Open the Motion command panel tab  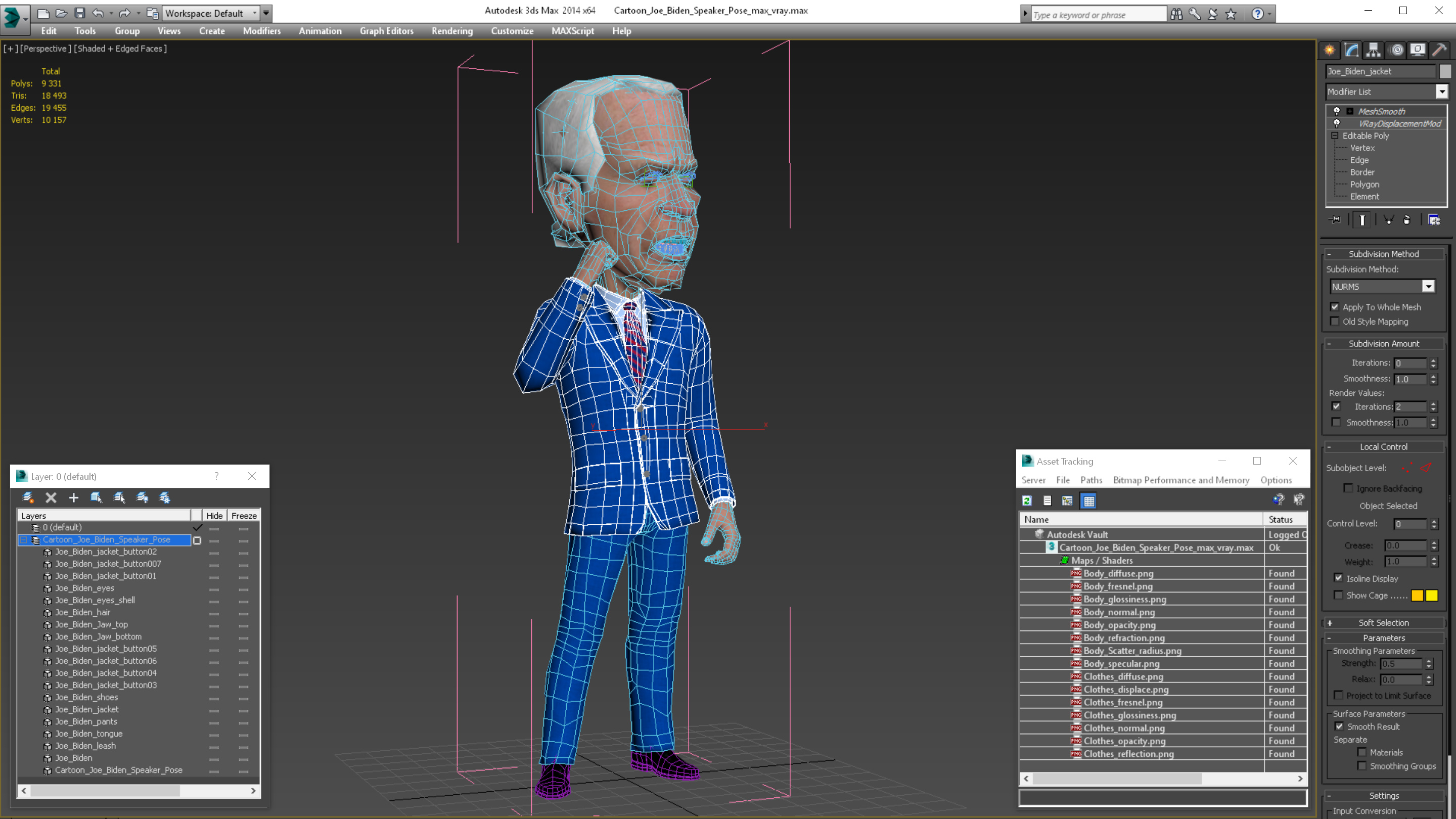pos(1396,50)
